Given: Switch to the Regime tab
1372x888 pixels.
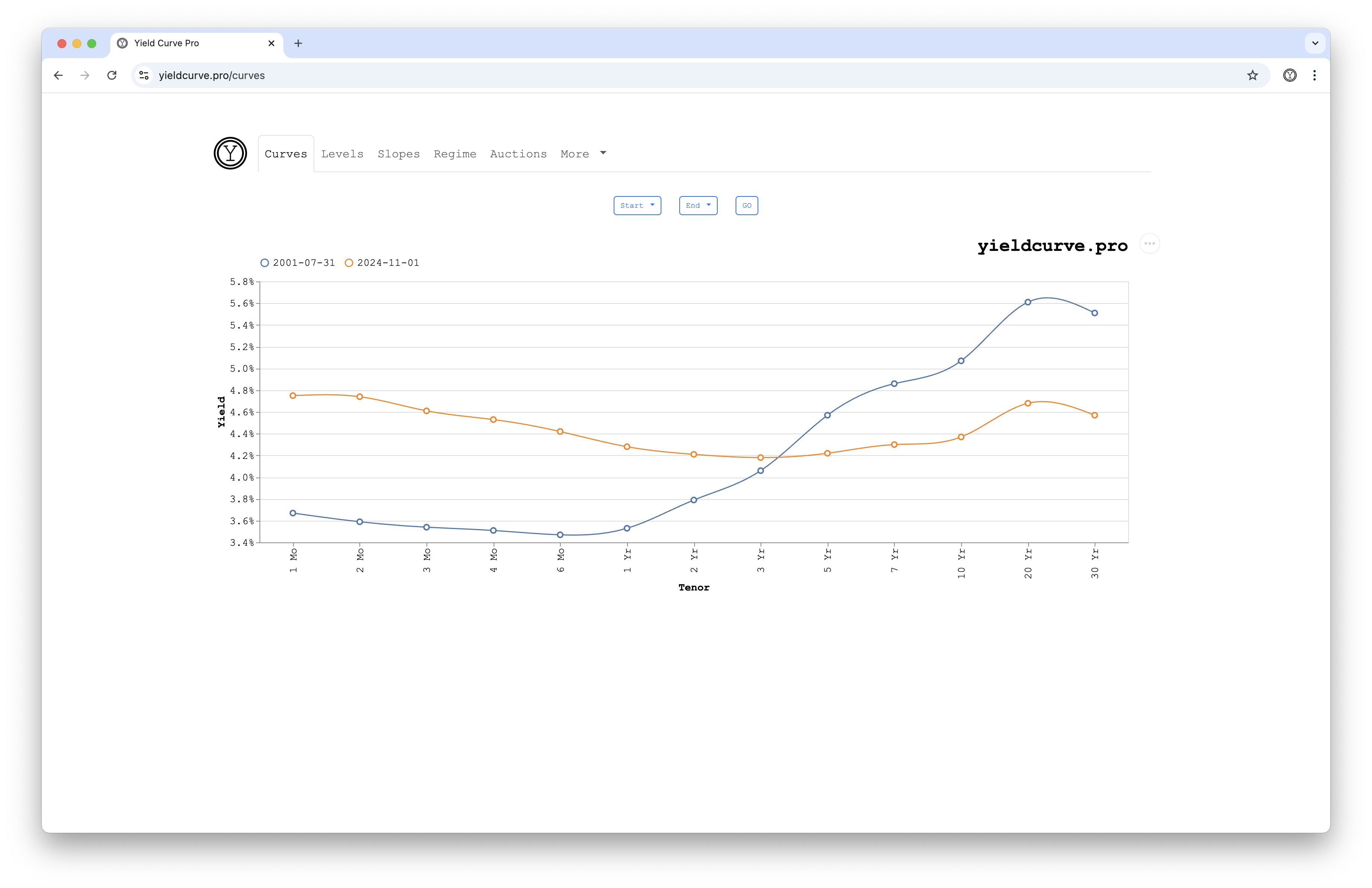Looking at the screenshot, I should (x=455, y=154).
